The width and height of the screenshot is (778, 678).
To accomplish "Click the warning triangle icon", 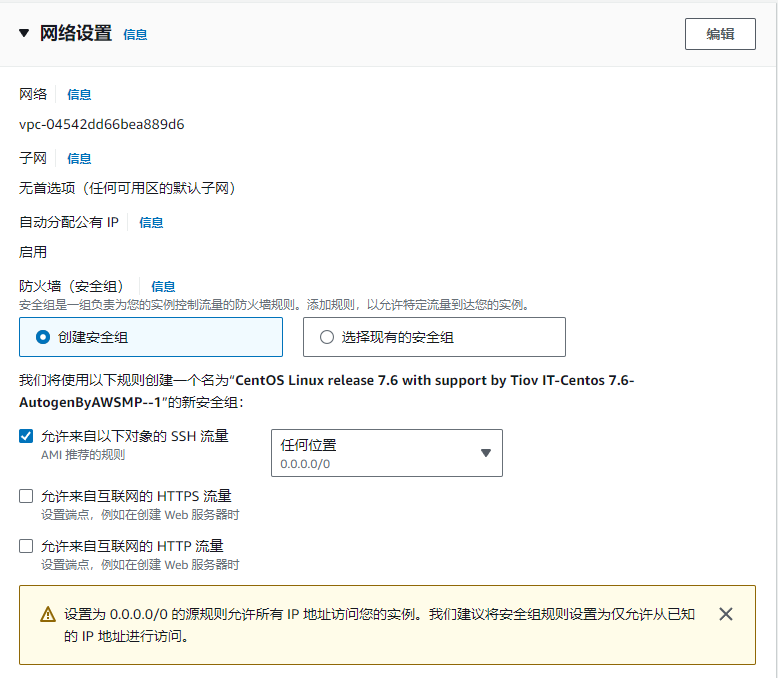I will 47,615.
